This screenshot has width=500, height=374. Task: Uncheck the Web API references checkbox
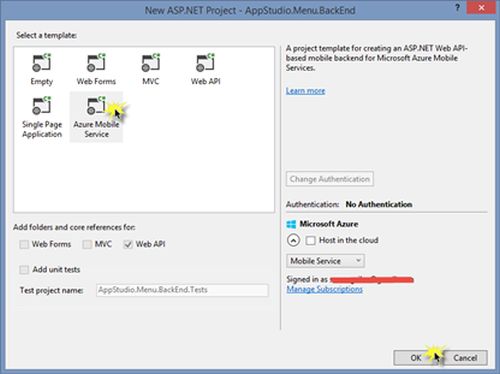tap(128, 244)
